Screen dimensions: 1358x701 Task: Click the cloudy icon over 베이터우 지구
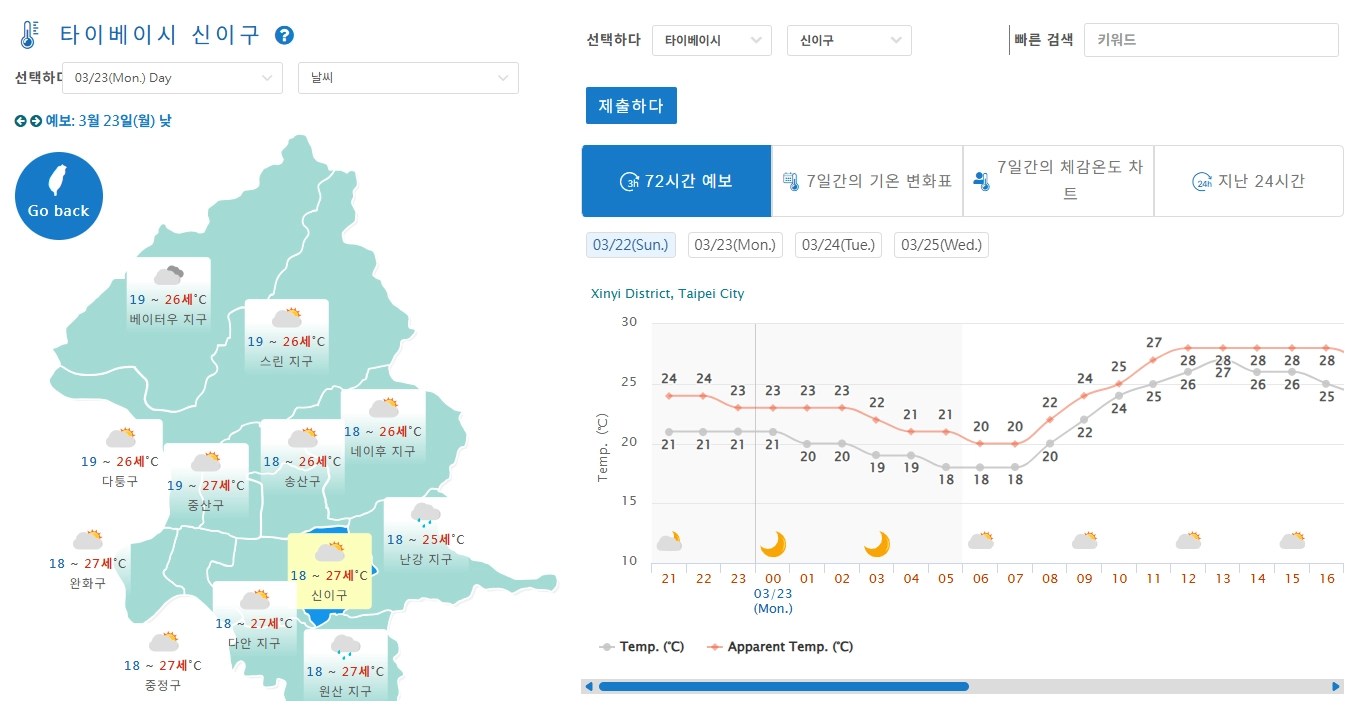coord(169,274)
